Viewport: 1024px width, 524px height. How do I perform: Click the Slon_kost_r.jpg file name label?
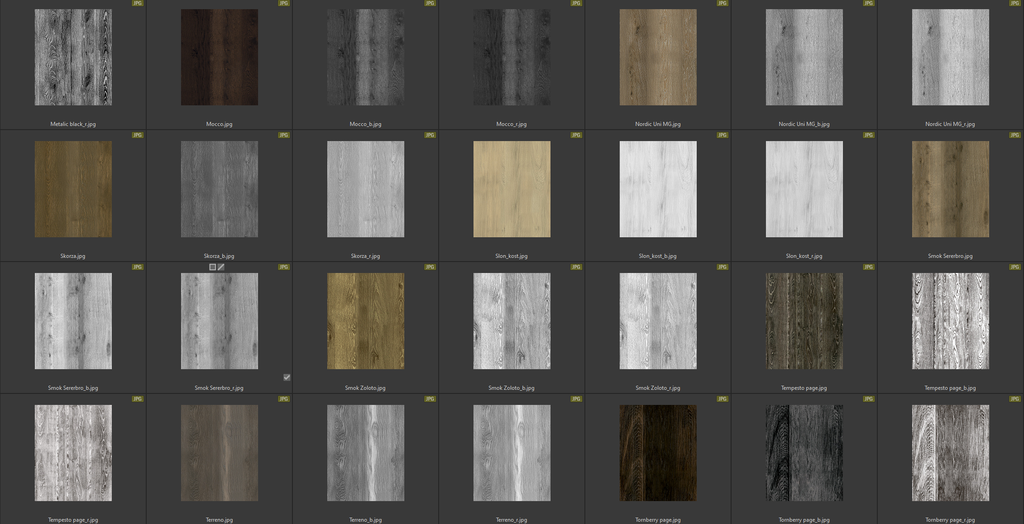pos(804,256)
